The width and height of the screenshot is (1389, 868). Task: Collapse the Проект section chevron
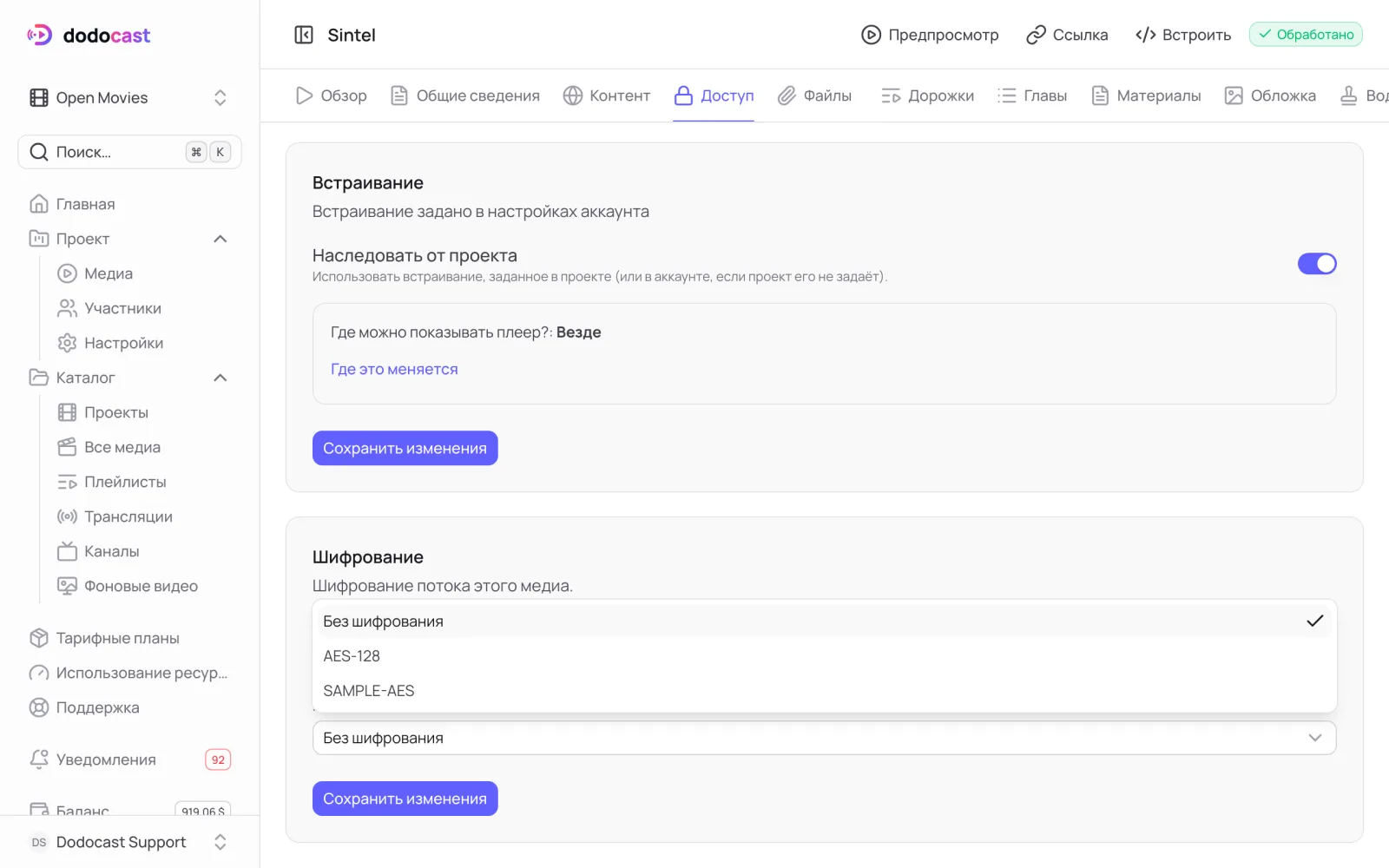pos(221,239)
